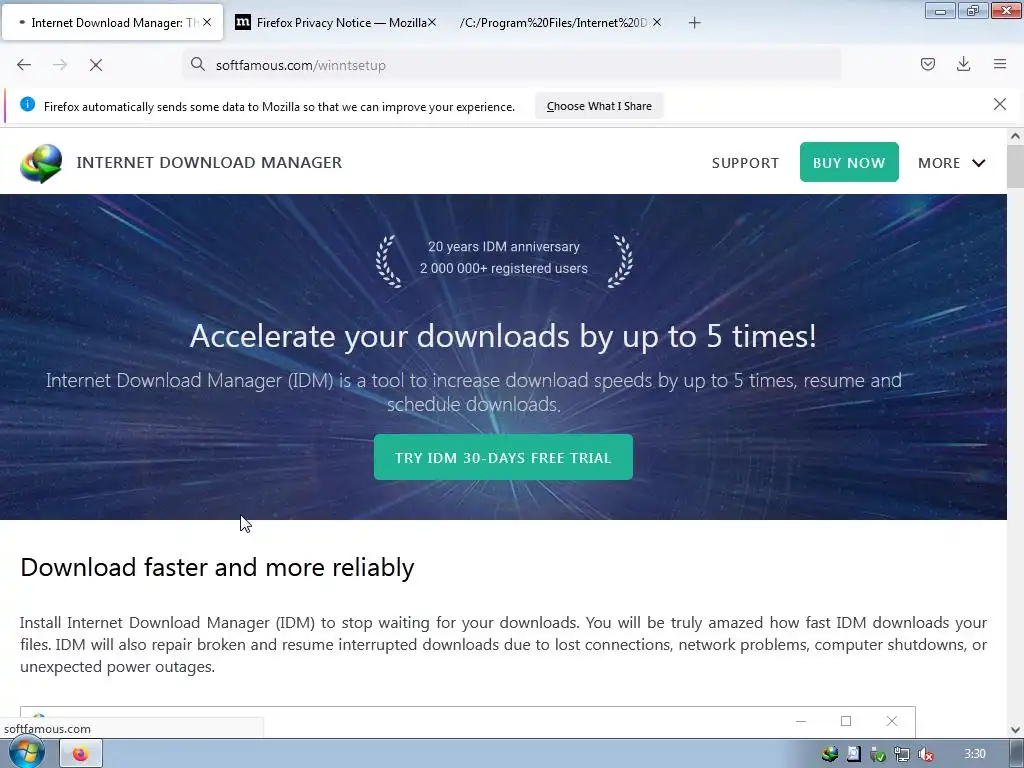
Task: Close the C:/Program Files tab
Action: [657, 22]
